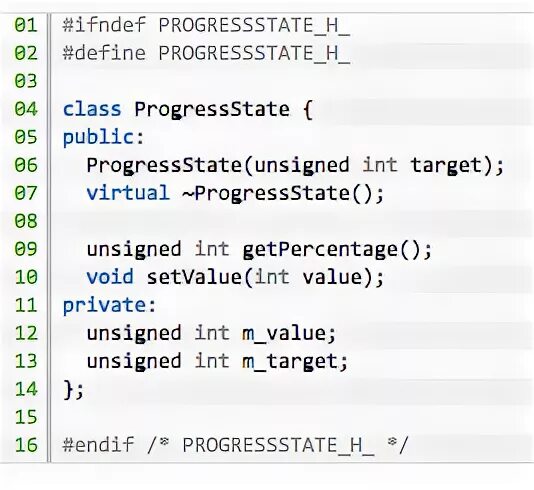Click the setValue function name
Image resolution: width=534 pixels, height=490 pixels.
tap(194, 277)
